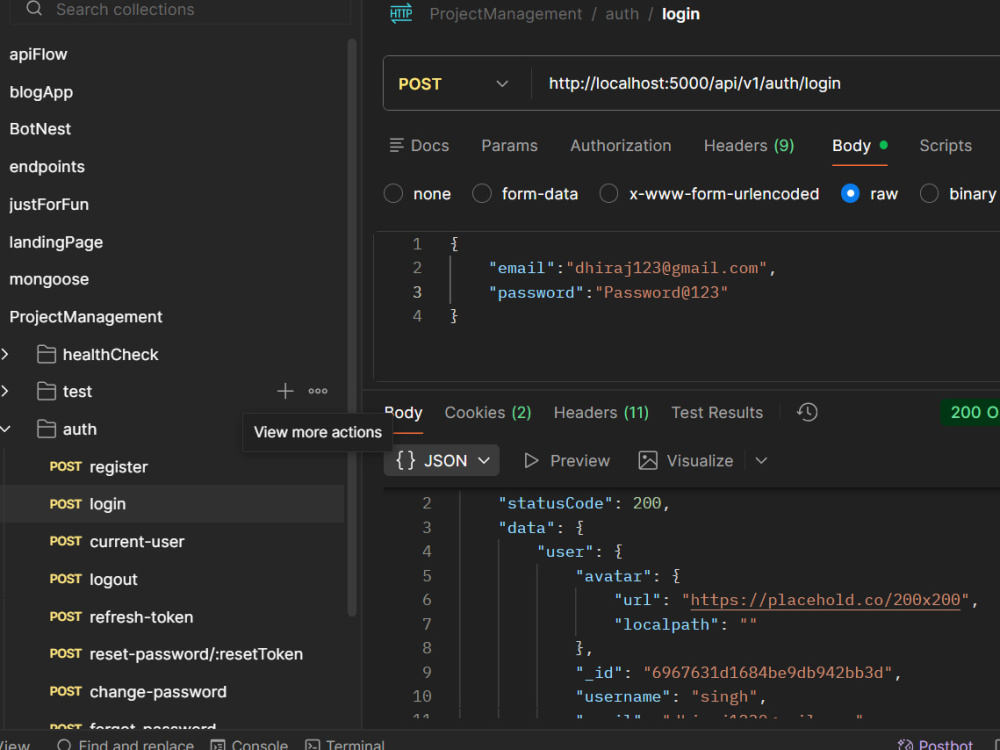Open more actions dots for test folder
Viewport: 1000px width, 750px height.
pos(318,391)
